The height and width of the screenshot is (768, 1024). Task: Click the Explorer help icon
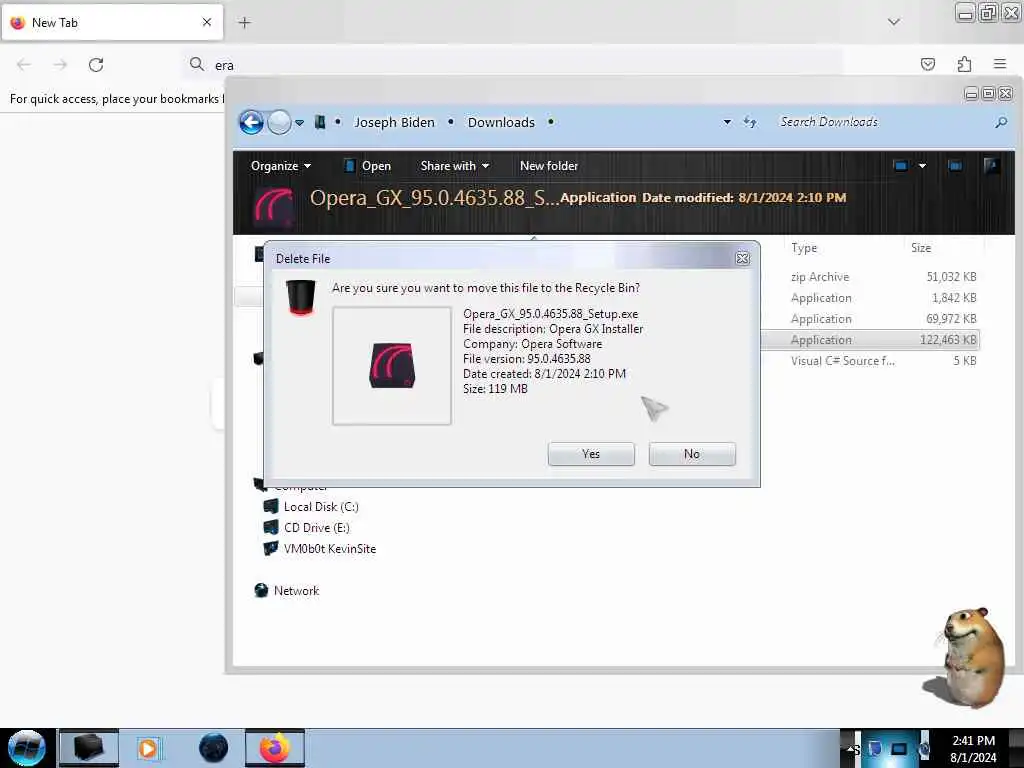(991, 166)
